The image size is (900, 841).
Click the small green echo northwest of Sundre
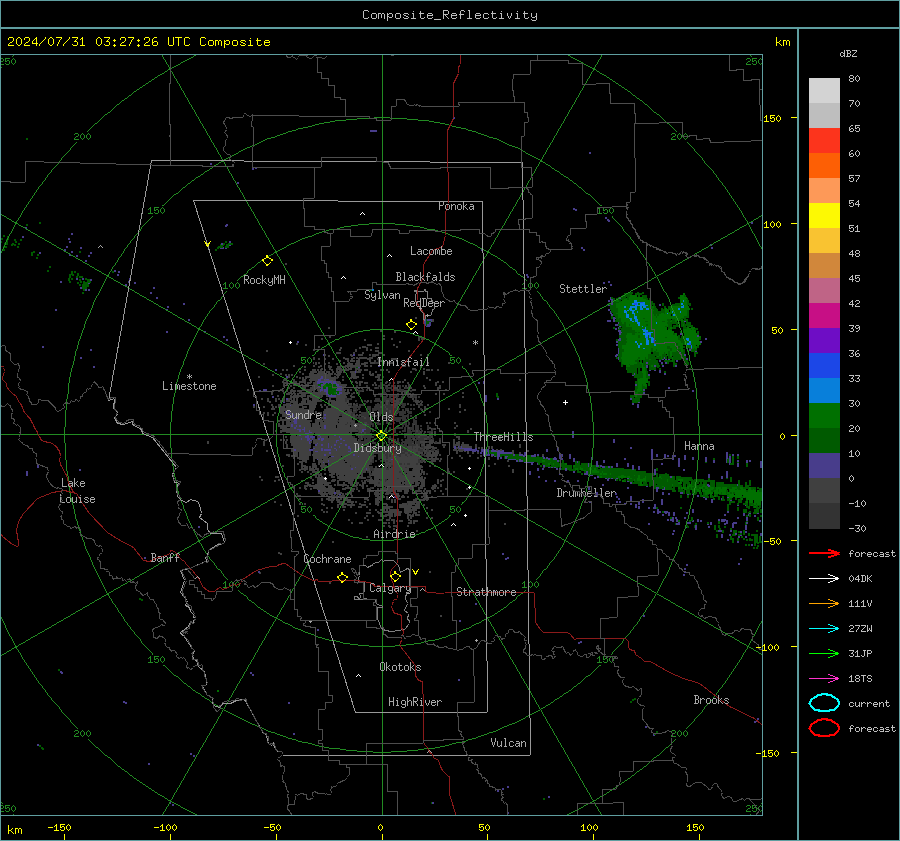330,389
